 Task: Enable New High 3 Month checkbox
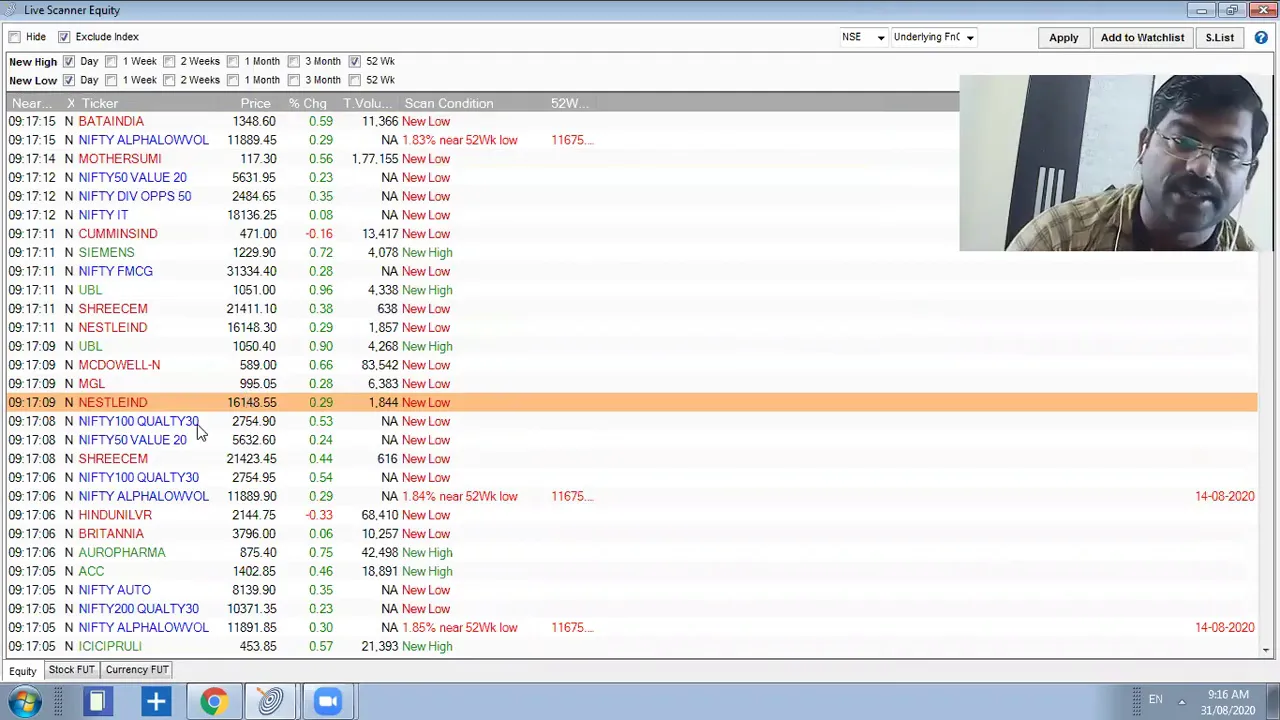(x=294, y=61)
